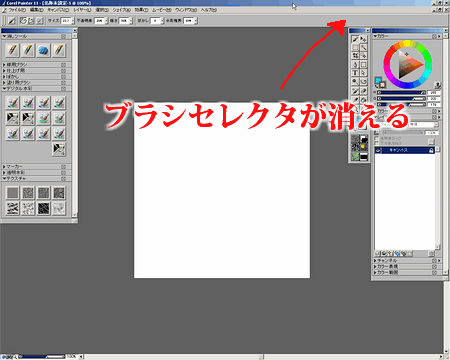Screen dimensions: 450x360
Task: Click the brush tool icon in property bar
Action: pyautogui.click(x=12, y=21)
